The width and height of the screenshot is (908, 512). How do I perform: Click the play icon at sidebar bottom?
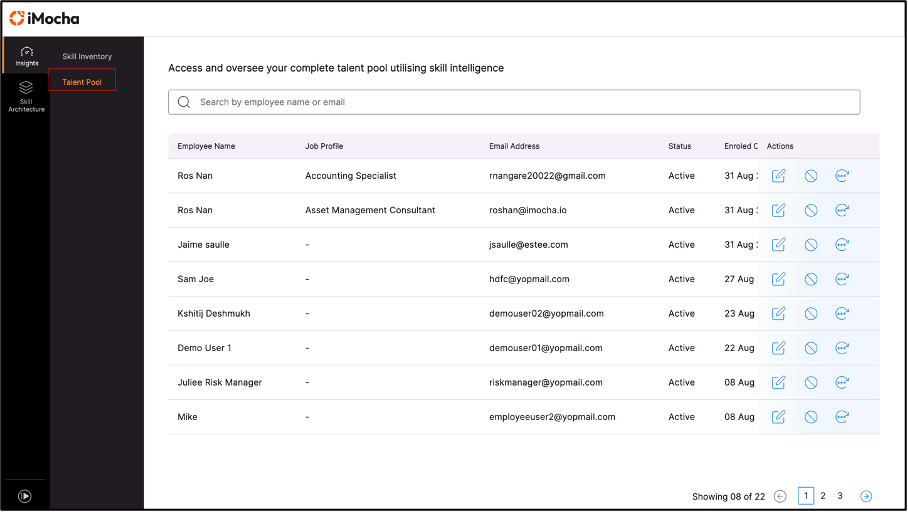pyautogui.click(x=24, y=496)
